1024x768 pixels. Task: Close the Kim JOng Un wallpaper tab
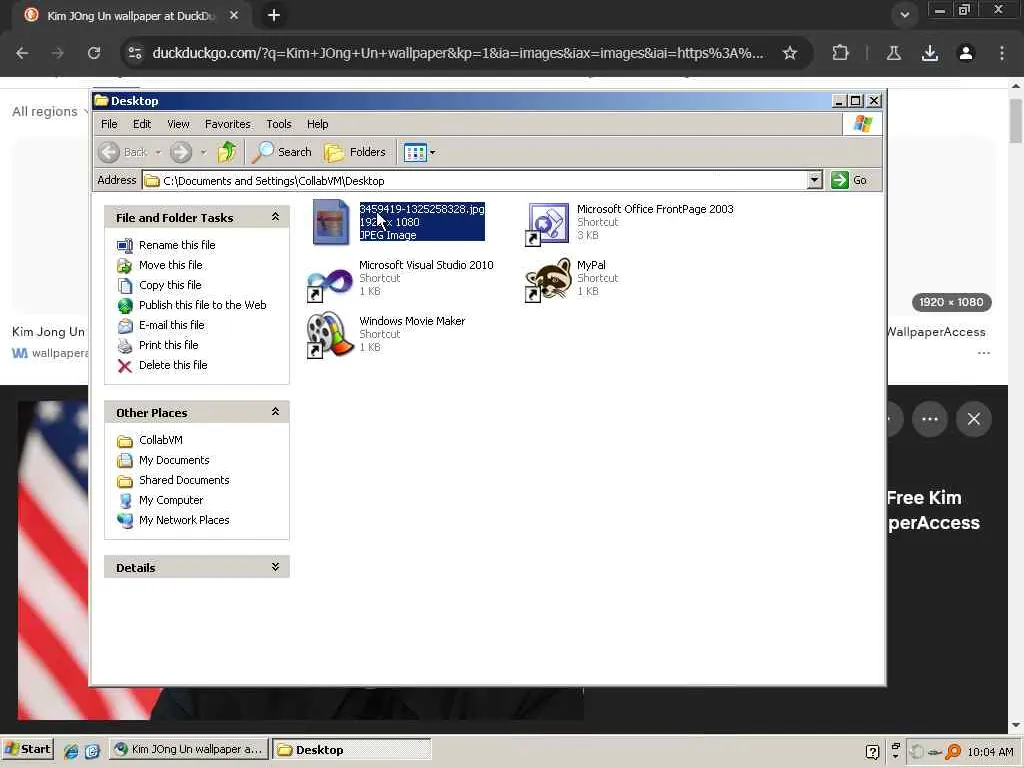pyautogui.click(x=234, y=15)
